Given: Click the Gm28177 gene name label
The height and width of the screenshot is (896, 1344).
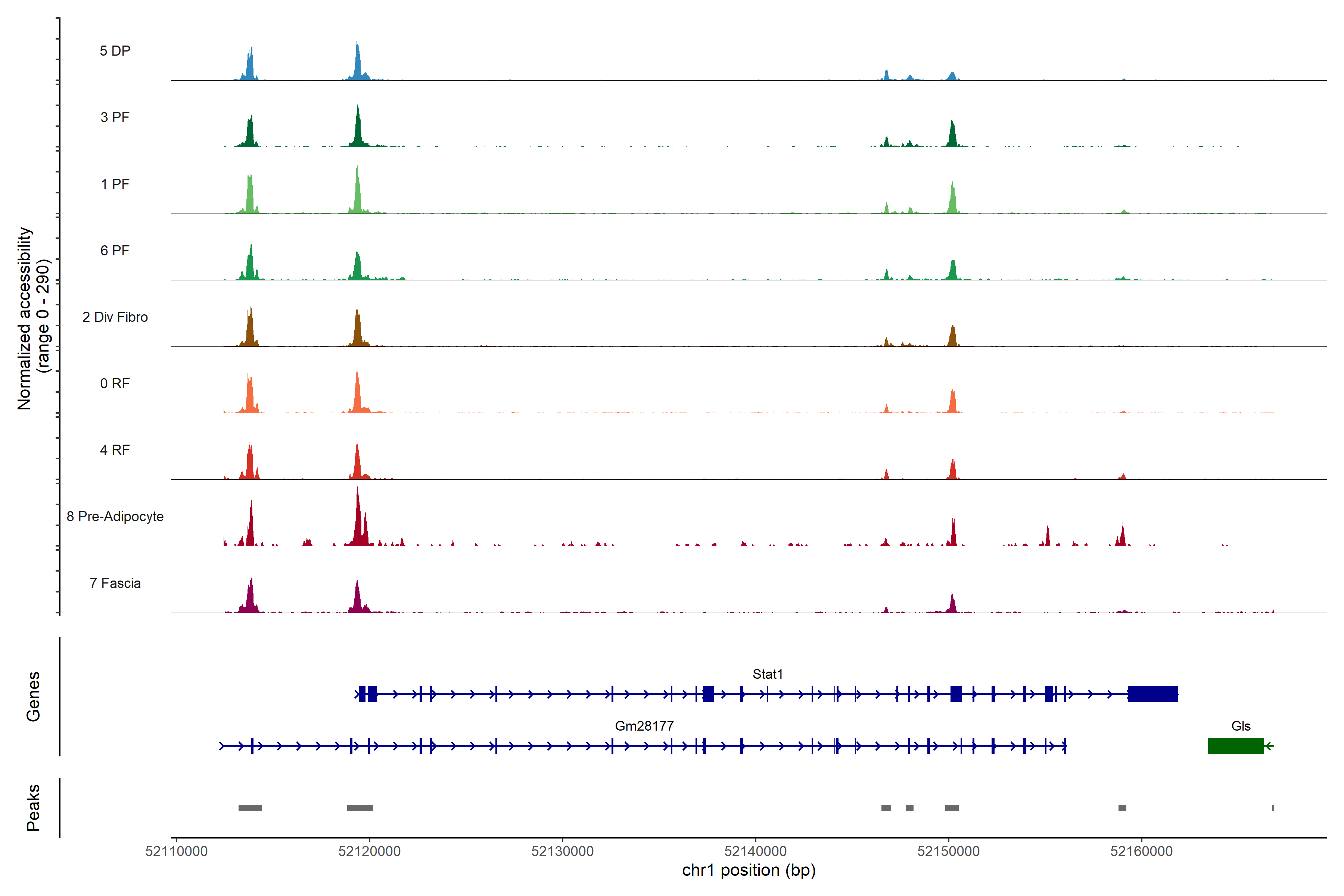Looking at the screenshot, I should (x=644, y=726).
